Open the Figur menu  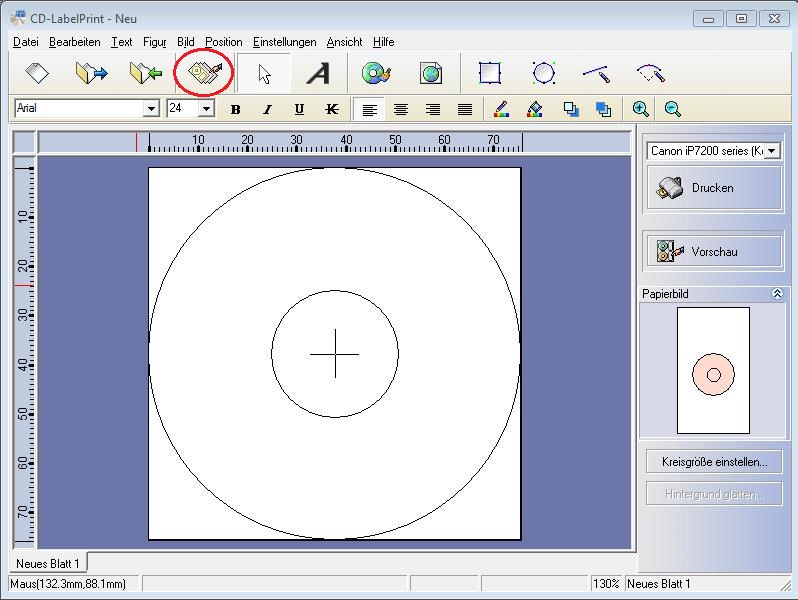(x=154, y=42)
